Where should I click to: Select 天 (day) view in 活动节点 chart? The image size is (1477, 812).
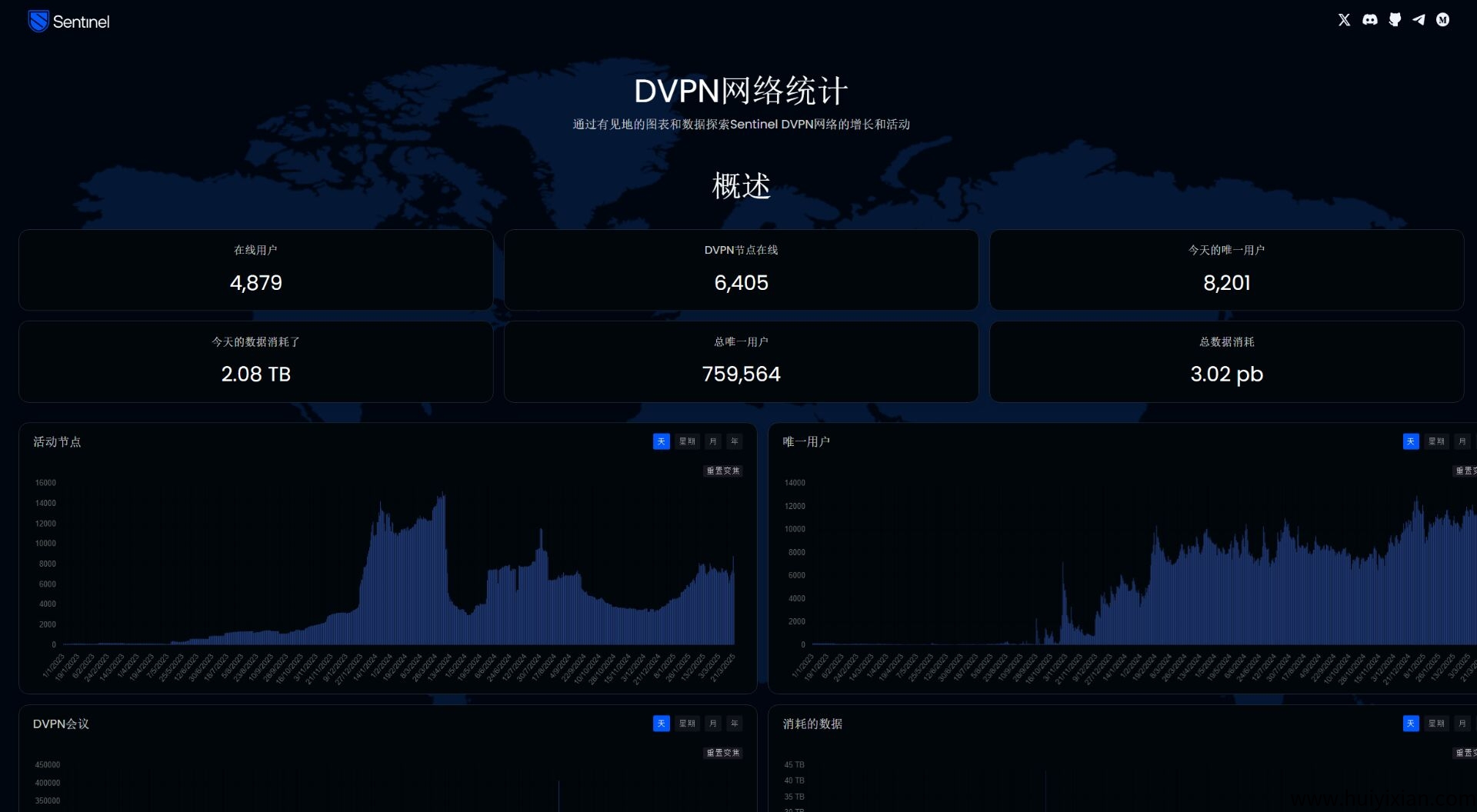[661, 441]
